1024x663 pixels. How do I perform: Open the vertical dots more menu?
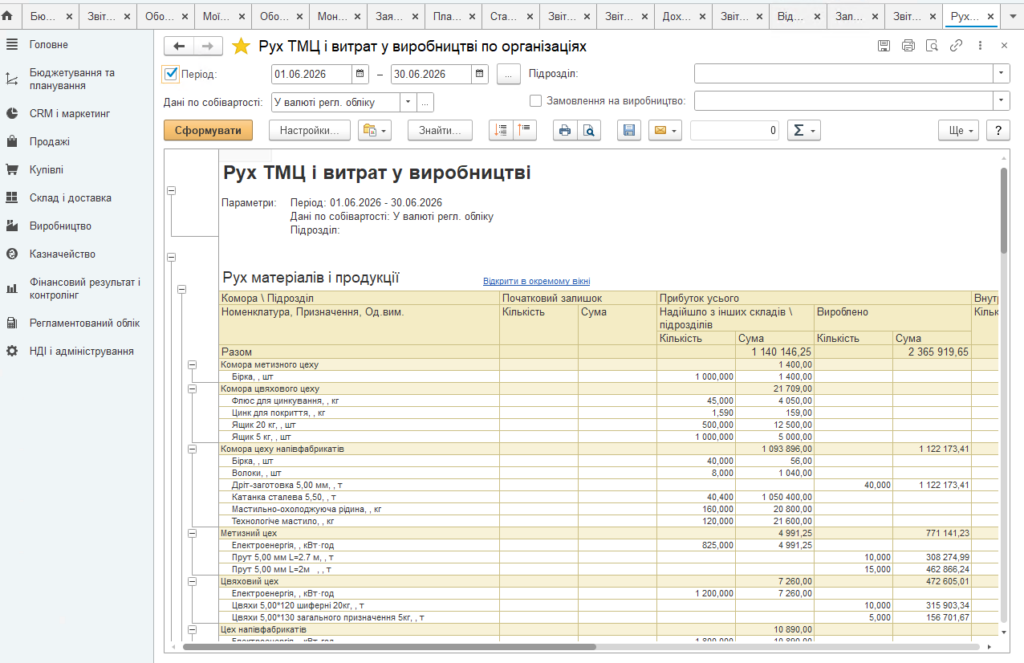[980, 46]
